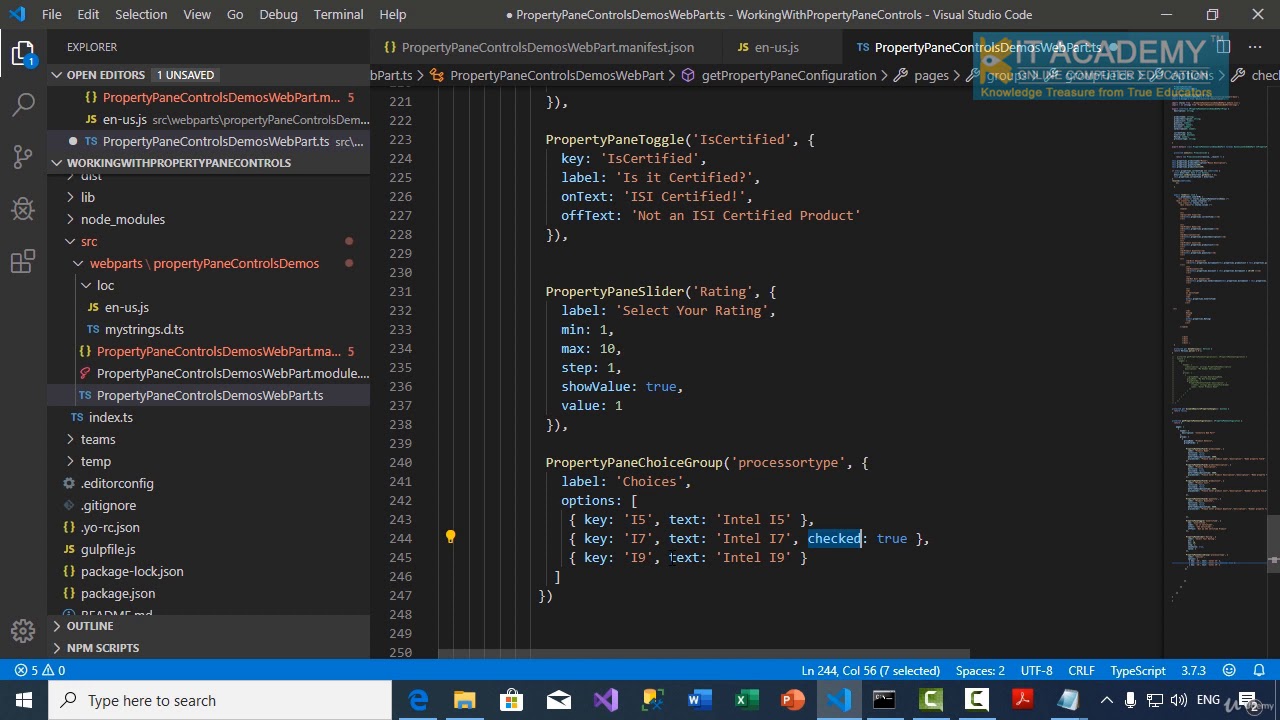Click the 1 UNSAVED badge

tap(185, 75)
